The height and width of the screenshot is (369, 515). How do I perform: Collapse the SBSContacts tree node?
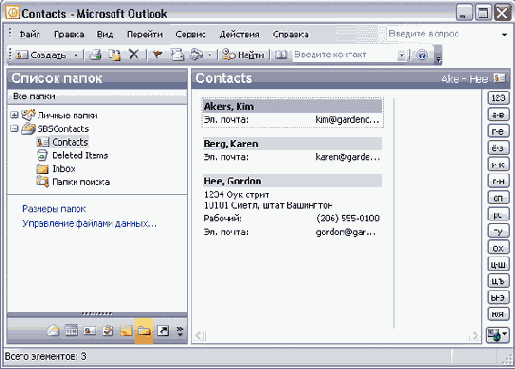tap(14, 128)
